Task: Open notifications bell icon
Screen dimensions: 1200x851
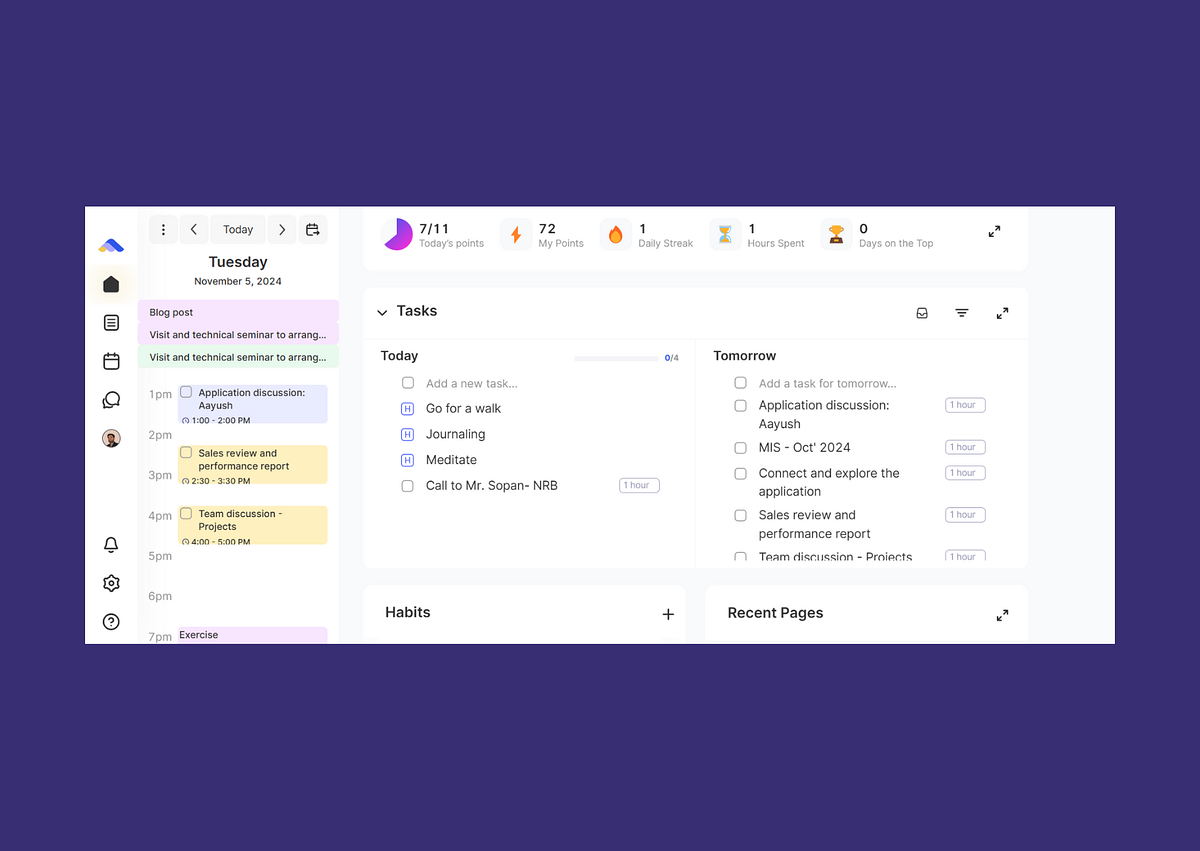Action: pyautogui.click(x=111, y=545)
